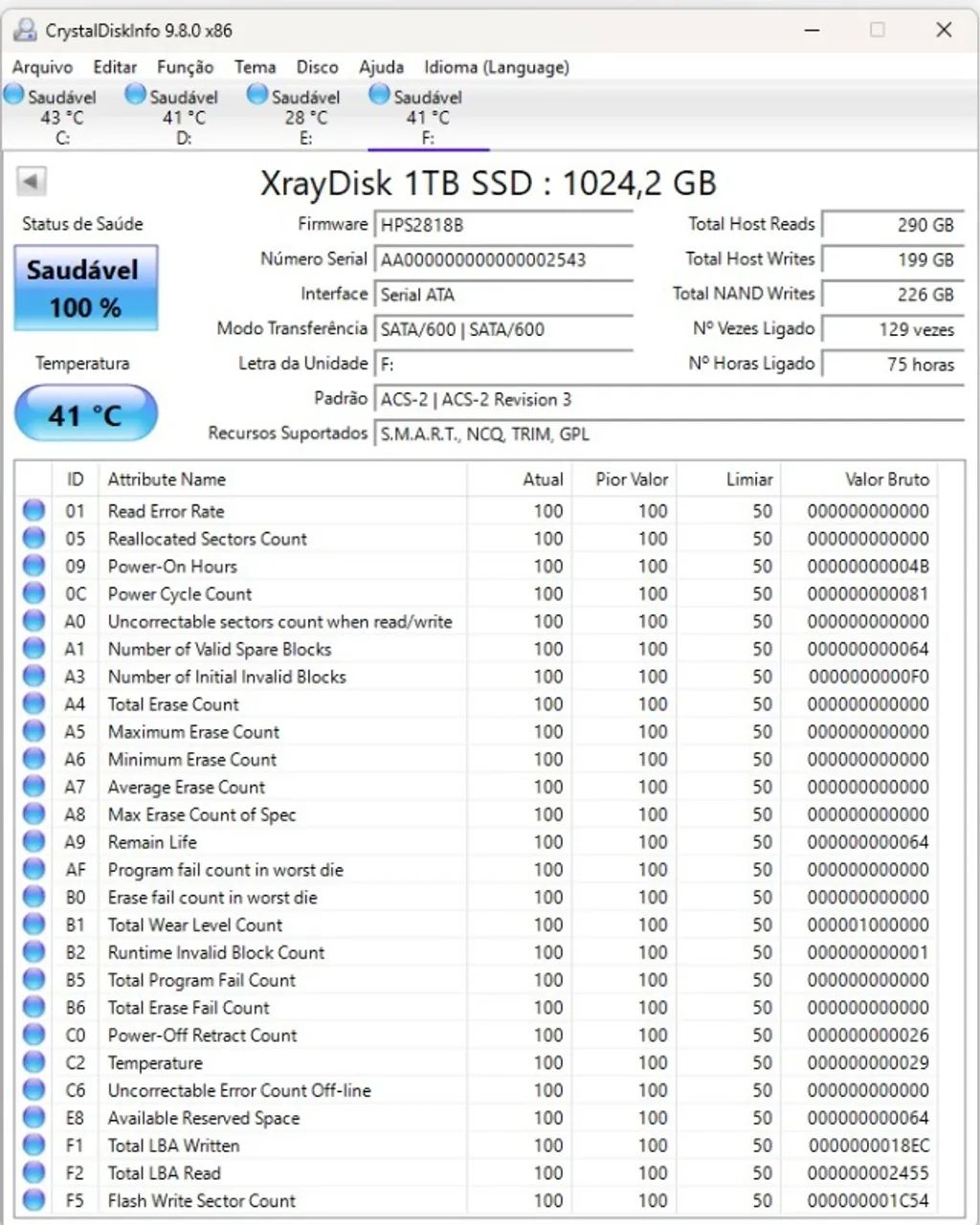Open the Arquivo menu
980x1225 pixels.
coord(42,67)
